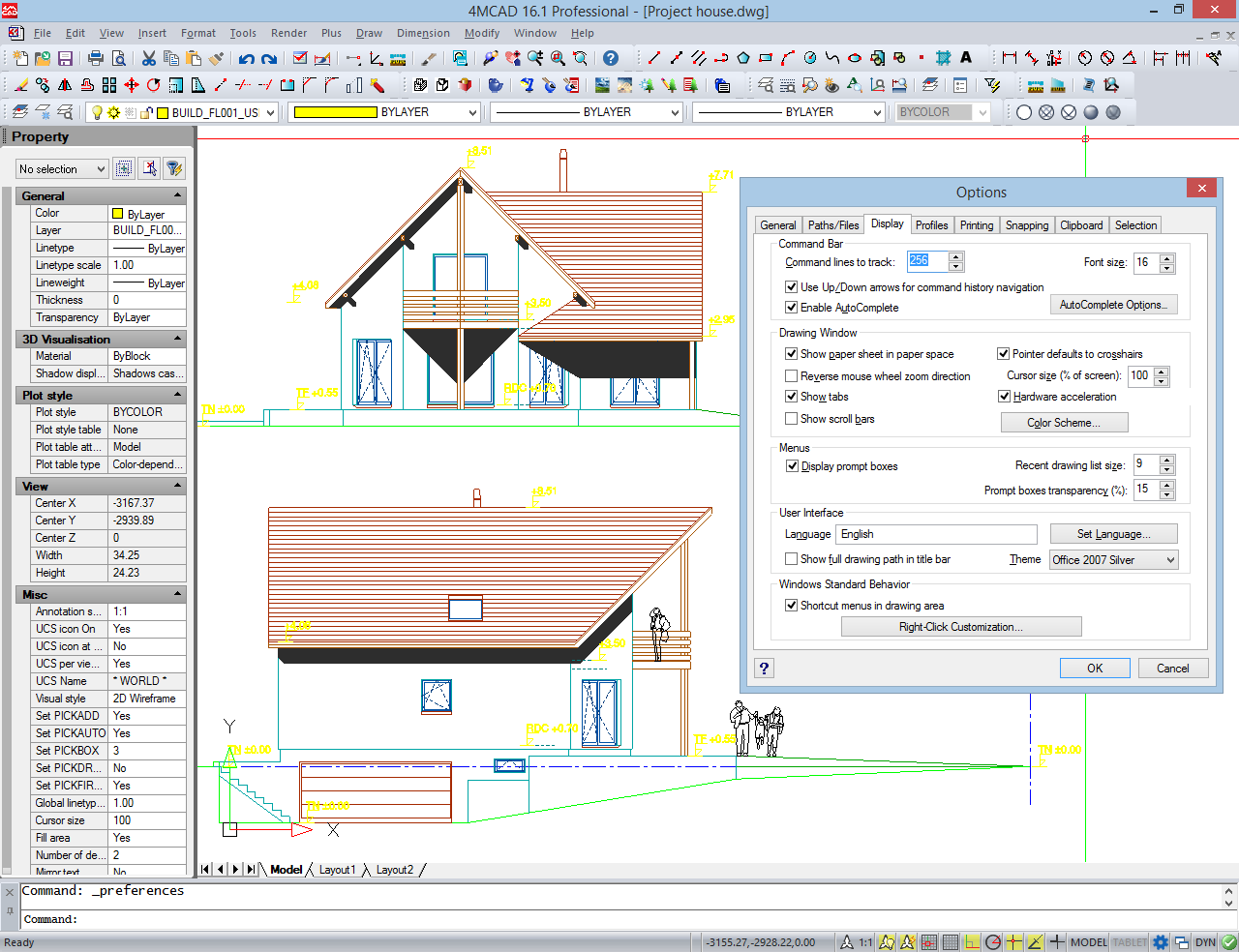The height and width of the screenshot is (952, 1239).
Task: Click OK in Options dialog
Action: click(1095, 669)
